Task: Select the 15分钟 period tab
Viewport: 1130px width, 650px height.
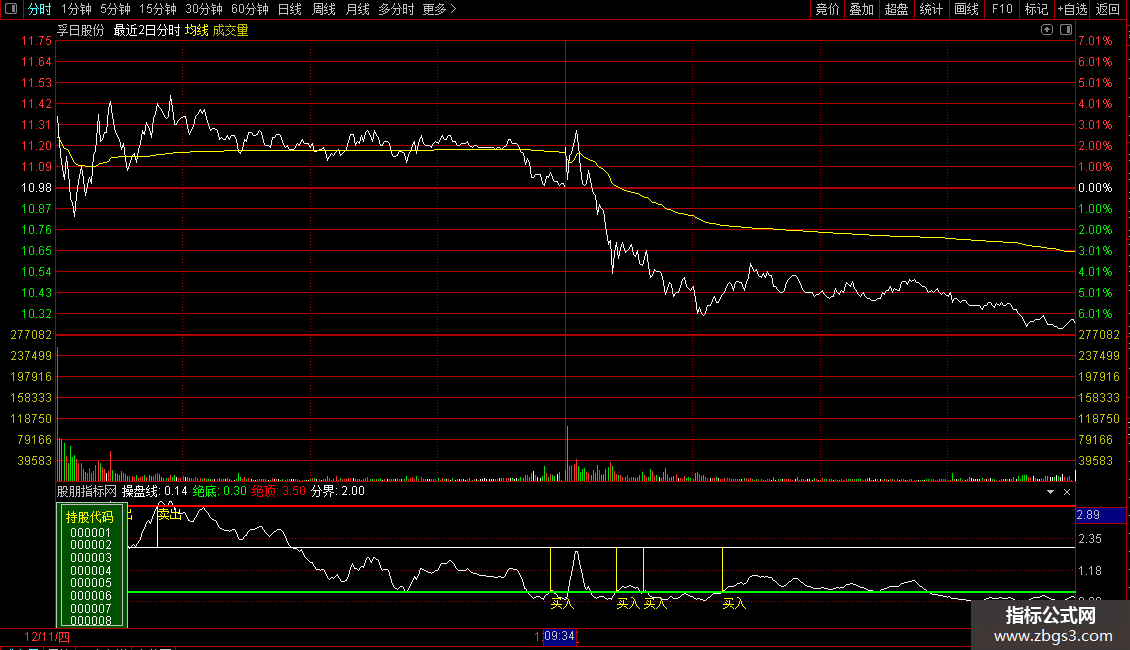Action: [158, 9]
